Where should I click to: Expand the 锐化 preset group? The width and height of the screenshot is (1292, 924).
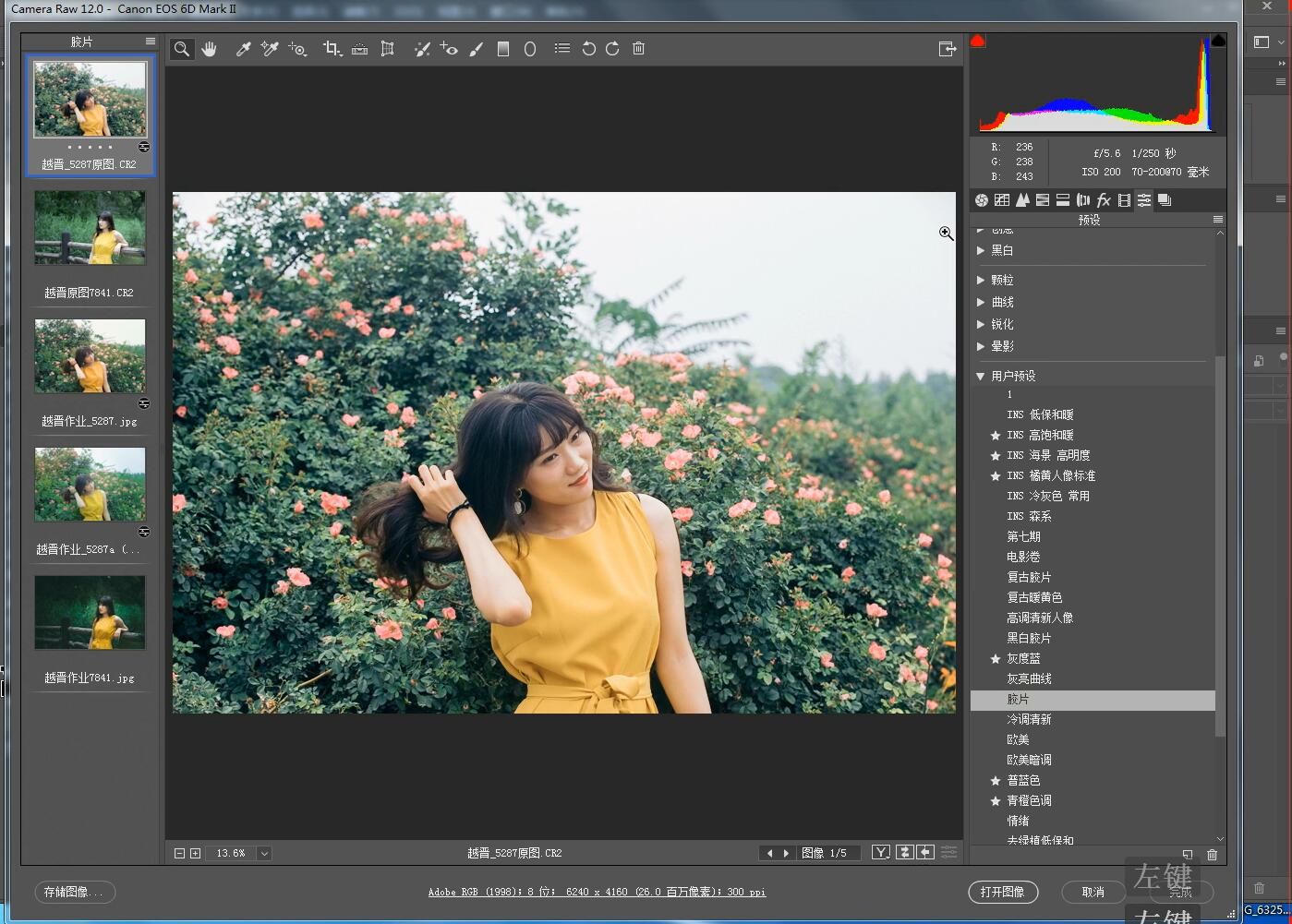click(981, 324)
